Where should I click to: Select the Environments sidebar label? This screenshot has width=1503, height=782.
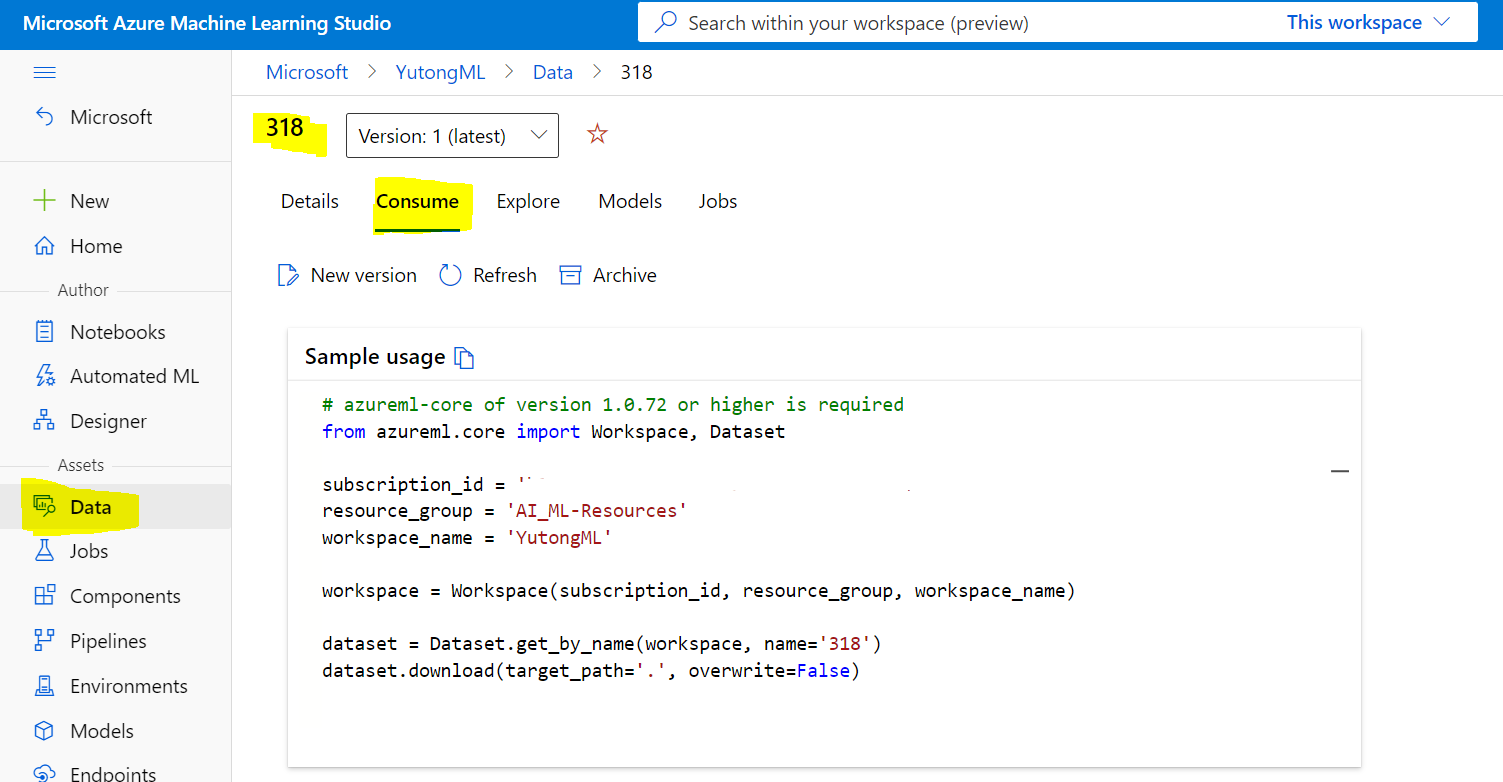coord(129,686)
